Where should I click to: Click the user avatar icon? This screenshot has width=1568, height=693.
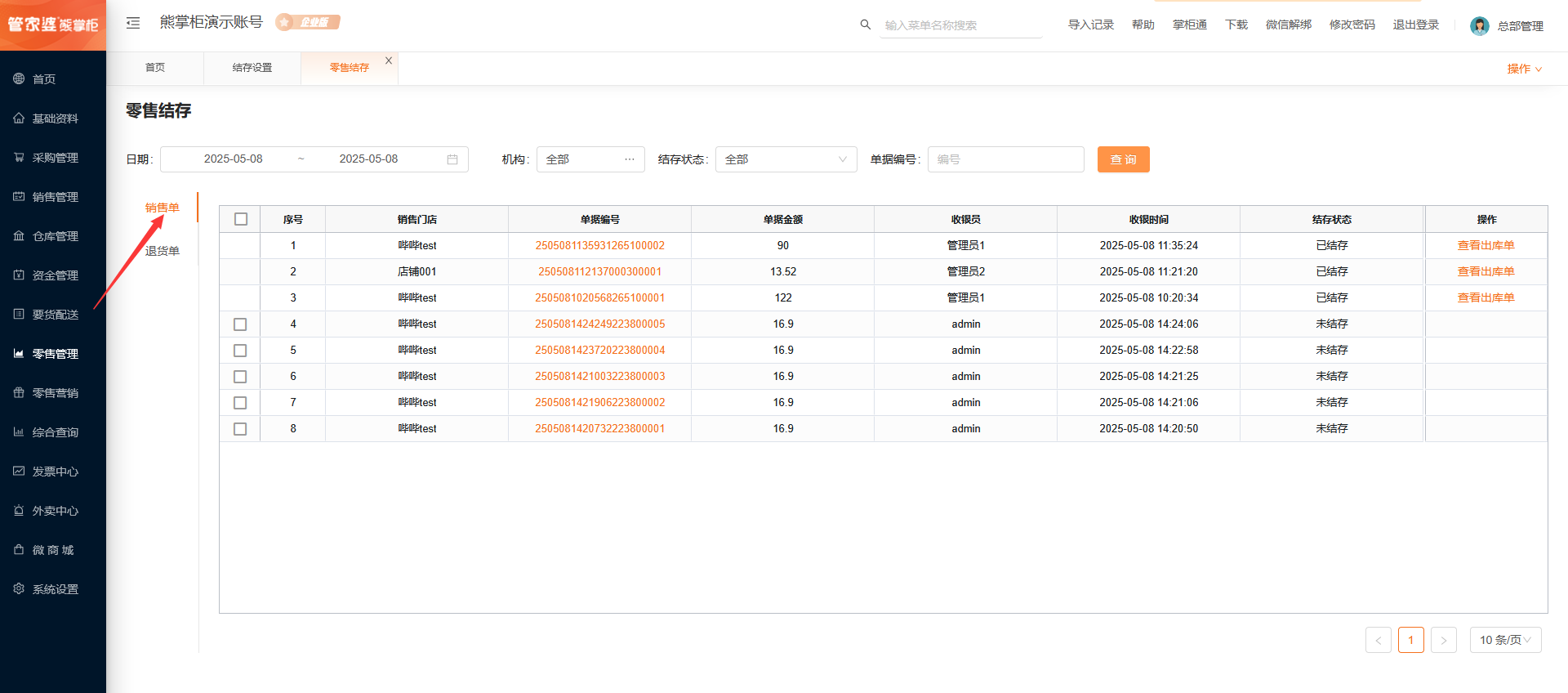pyautogui.click(x=1480, y=25)
